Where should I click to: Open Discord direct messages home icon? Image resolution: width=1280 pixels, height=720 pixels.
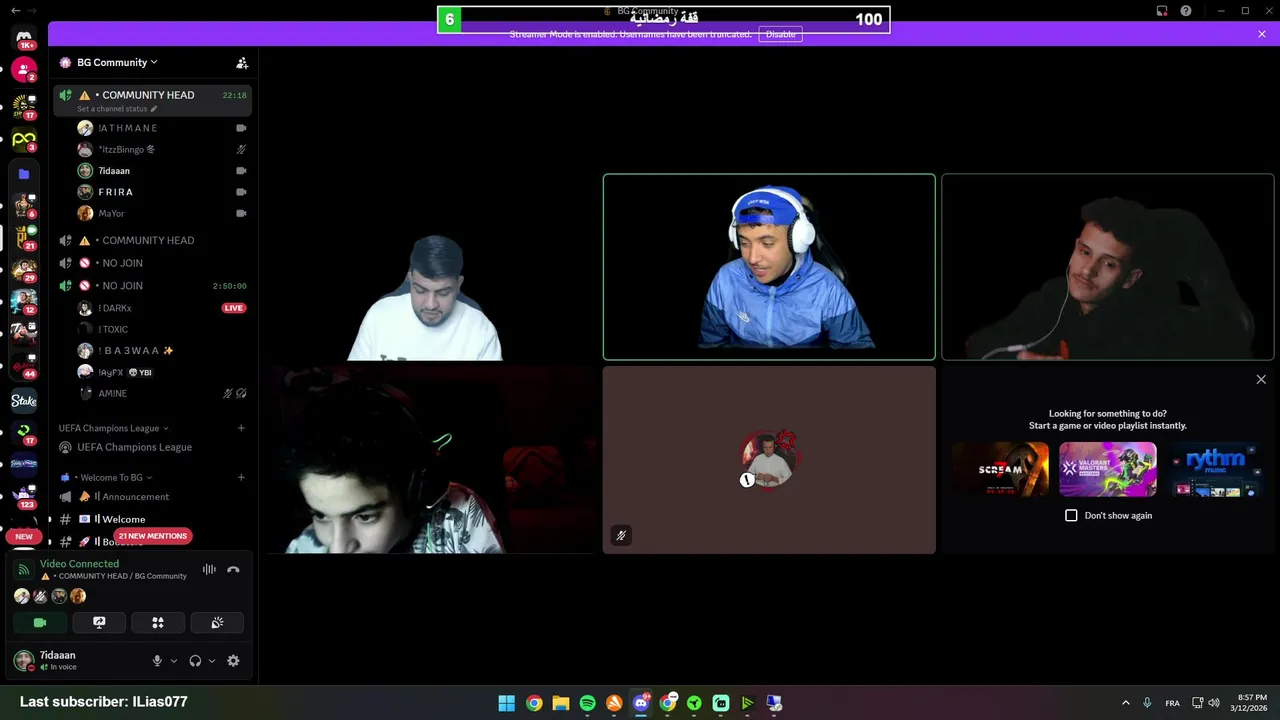24,38
